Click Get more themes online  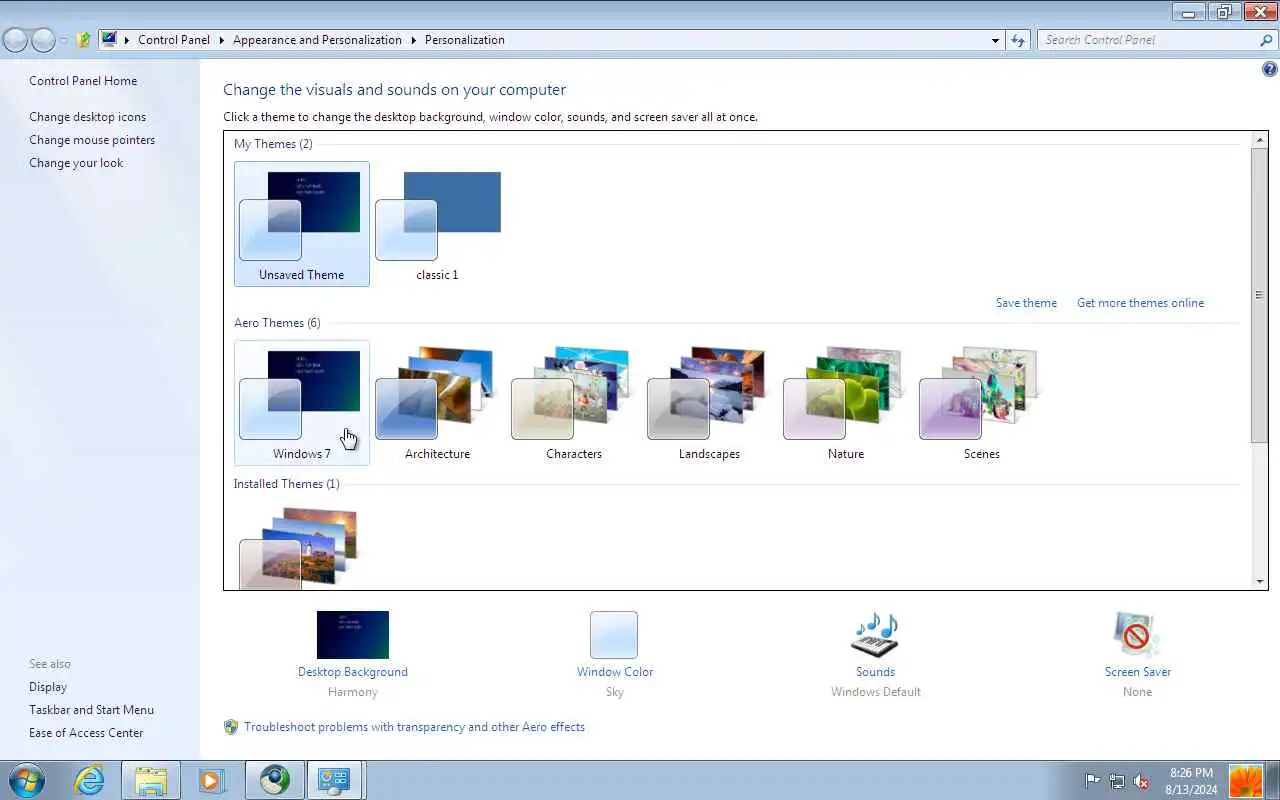[1140, 303]
